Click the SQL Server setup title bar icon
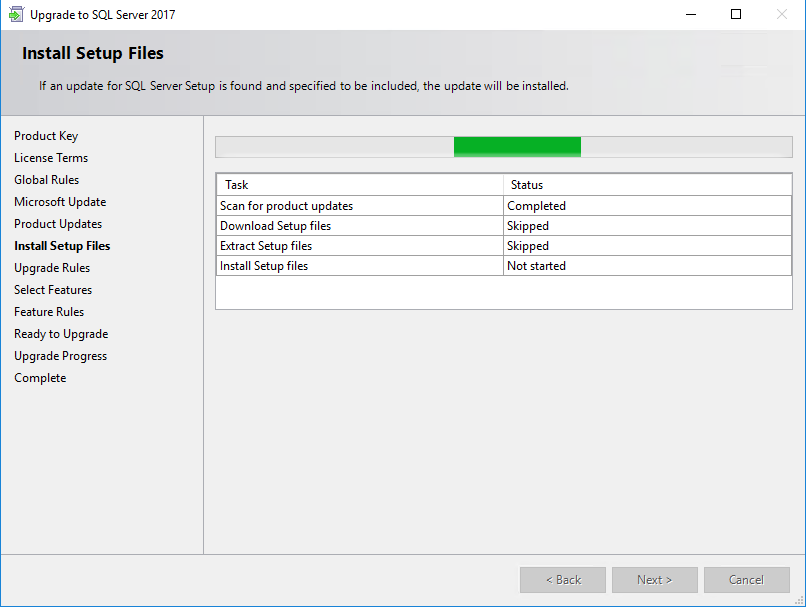Image resolution: width=806 pixels, height=607 pixels. (16, 14)
